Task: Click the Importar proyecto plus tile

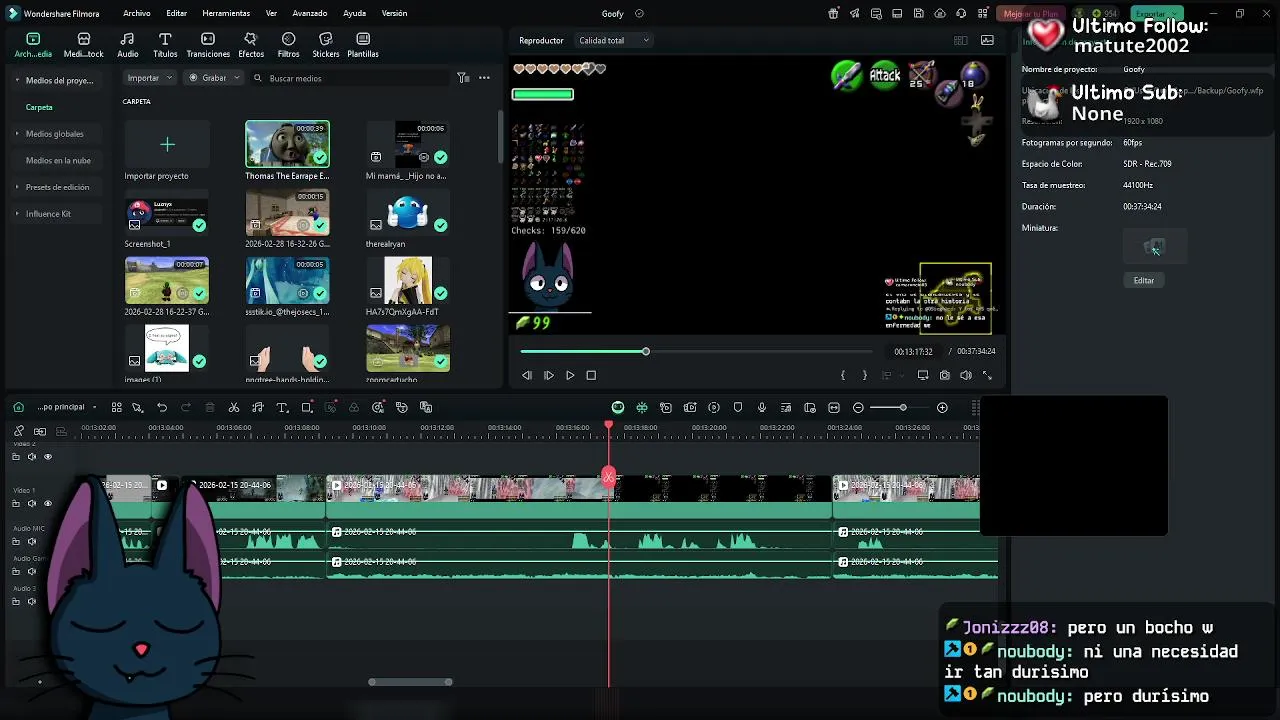Action: pos(167,144)
